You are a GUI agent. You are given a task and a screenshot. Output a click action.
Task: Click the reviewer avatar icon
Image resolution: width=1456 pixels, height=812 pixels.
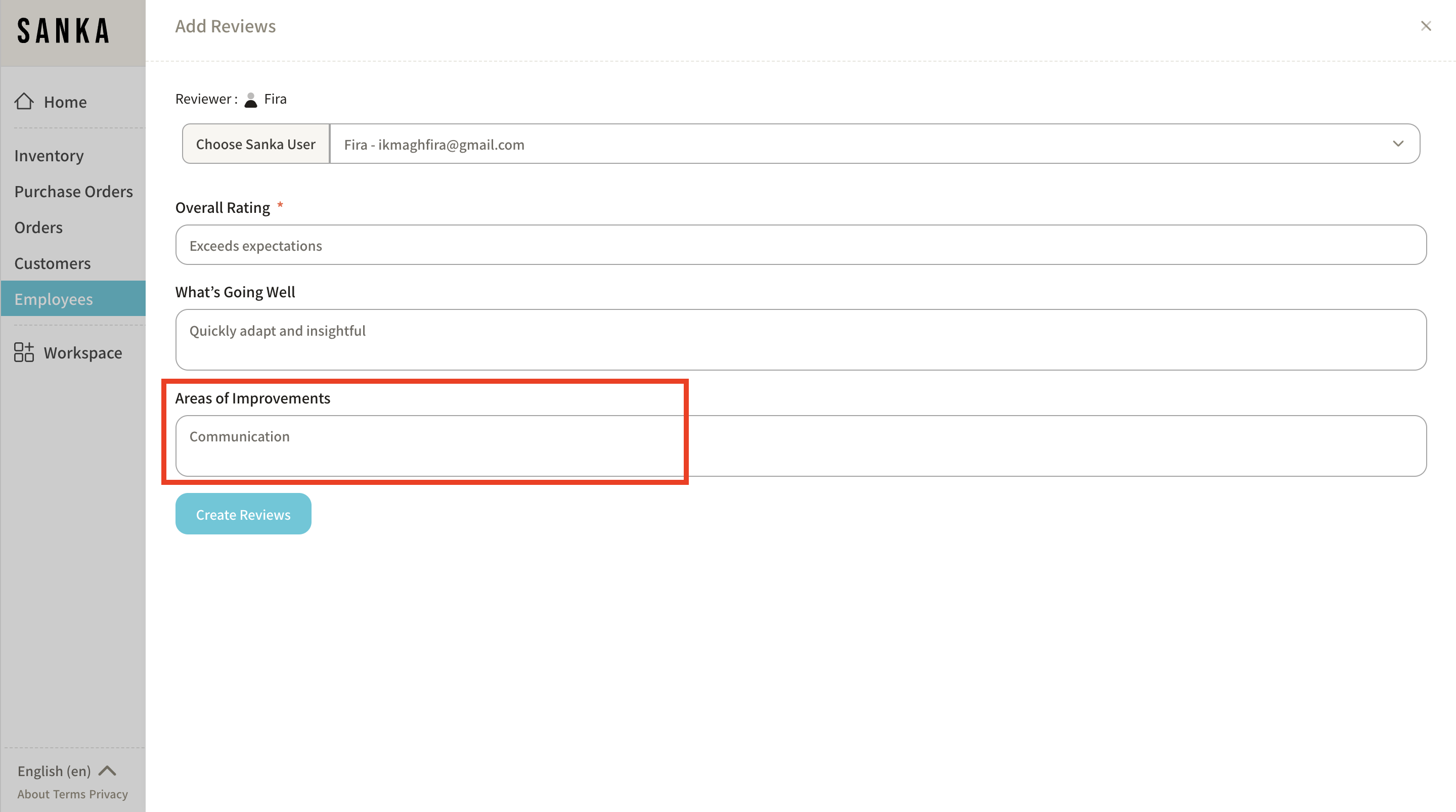pos(250,100)
